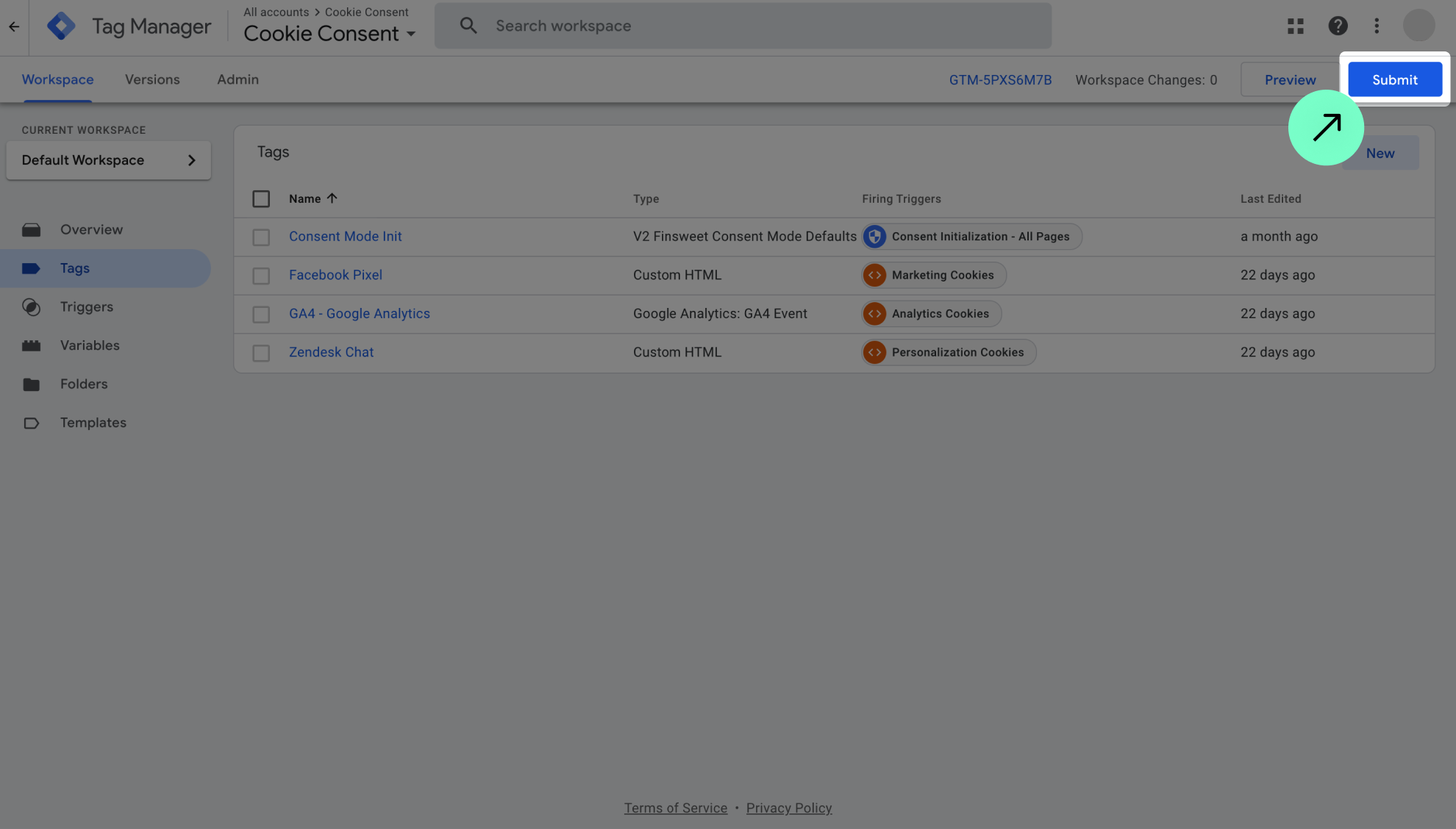The width and height of the screenshot is (1456, 829).
Task: Click the Triggers sidebar icon
Action: point(31,307)
